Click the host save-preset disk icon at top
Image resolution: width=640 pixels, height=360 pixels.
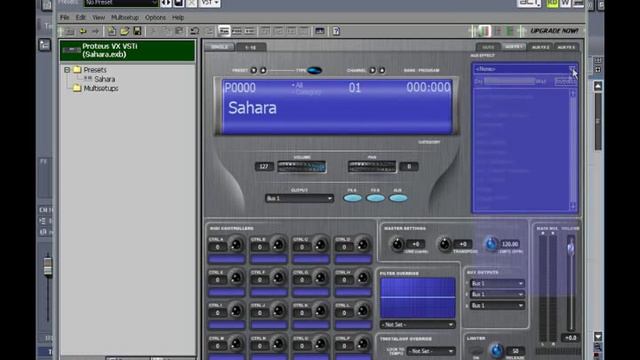179,3
